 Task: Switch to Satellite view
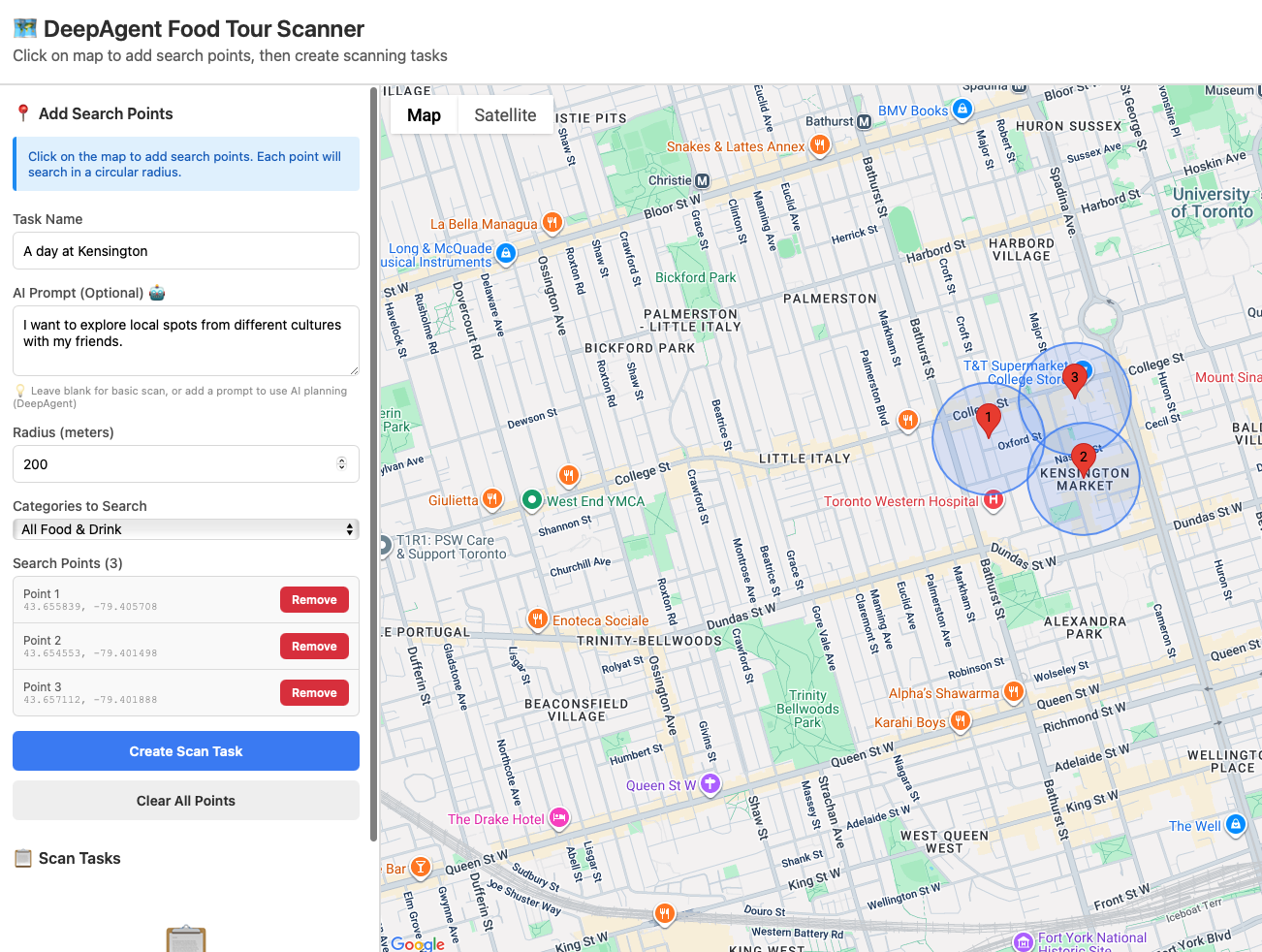coord(505,115)
